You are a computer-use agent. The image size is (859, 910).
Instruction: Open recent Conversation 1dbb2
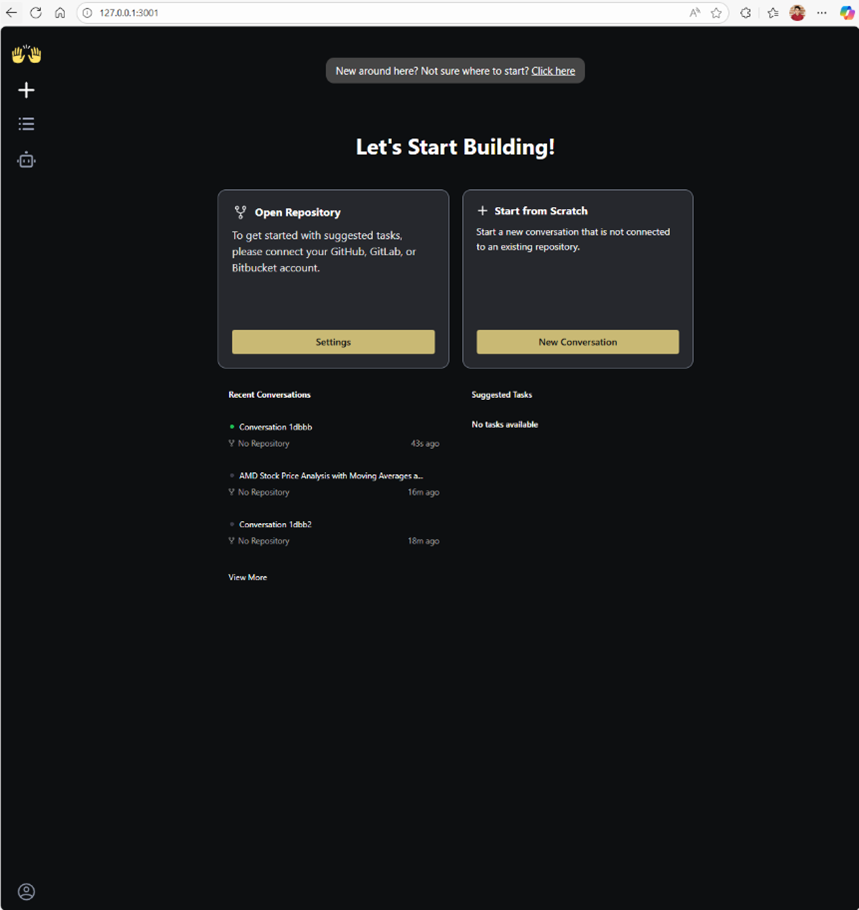coord(275,524)
